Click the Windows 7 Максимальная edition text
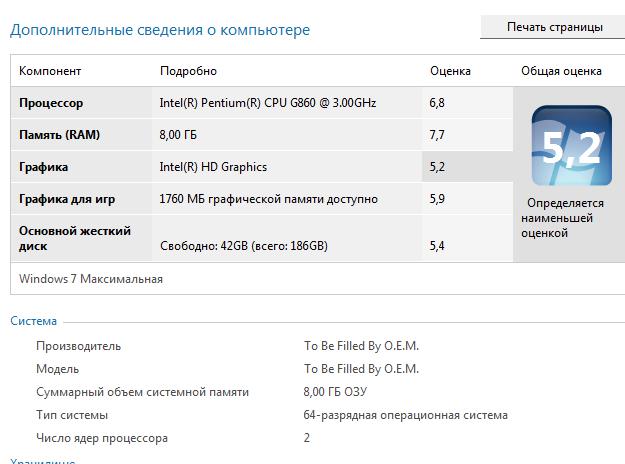 pos(91,279)
